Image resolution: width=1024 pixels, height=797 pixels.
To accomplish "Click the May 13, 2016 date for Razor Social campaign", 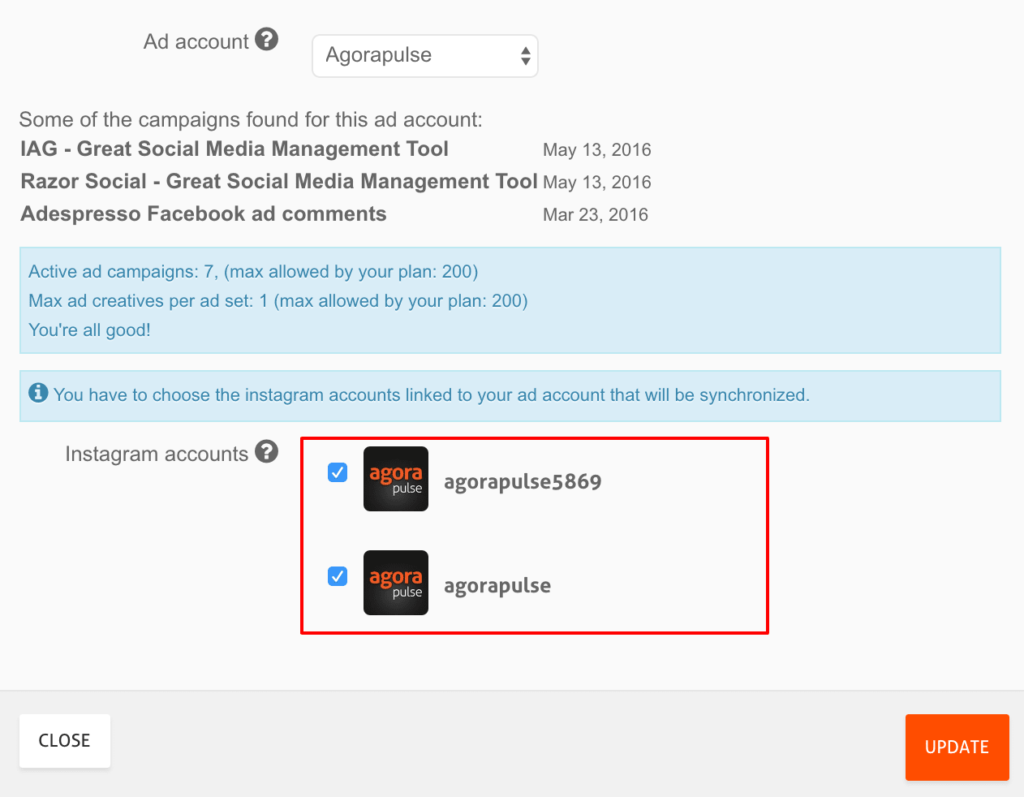I will 597,182.
